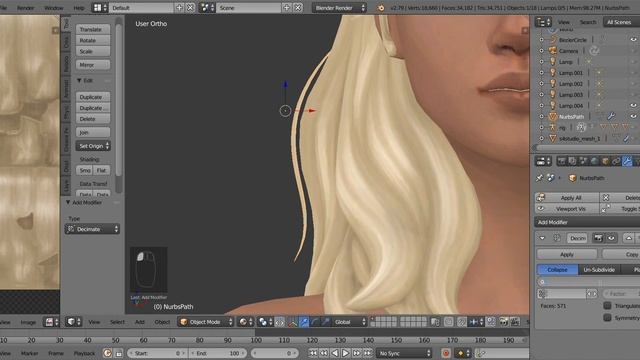This screenshot has width=640, height=360.
Task: Open the Window menu in top bar
Action: (54, 8)
